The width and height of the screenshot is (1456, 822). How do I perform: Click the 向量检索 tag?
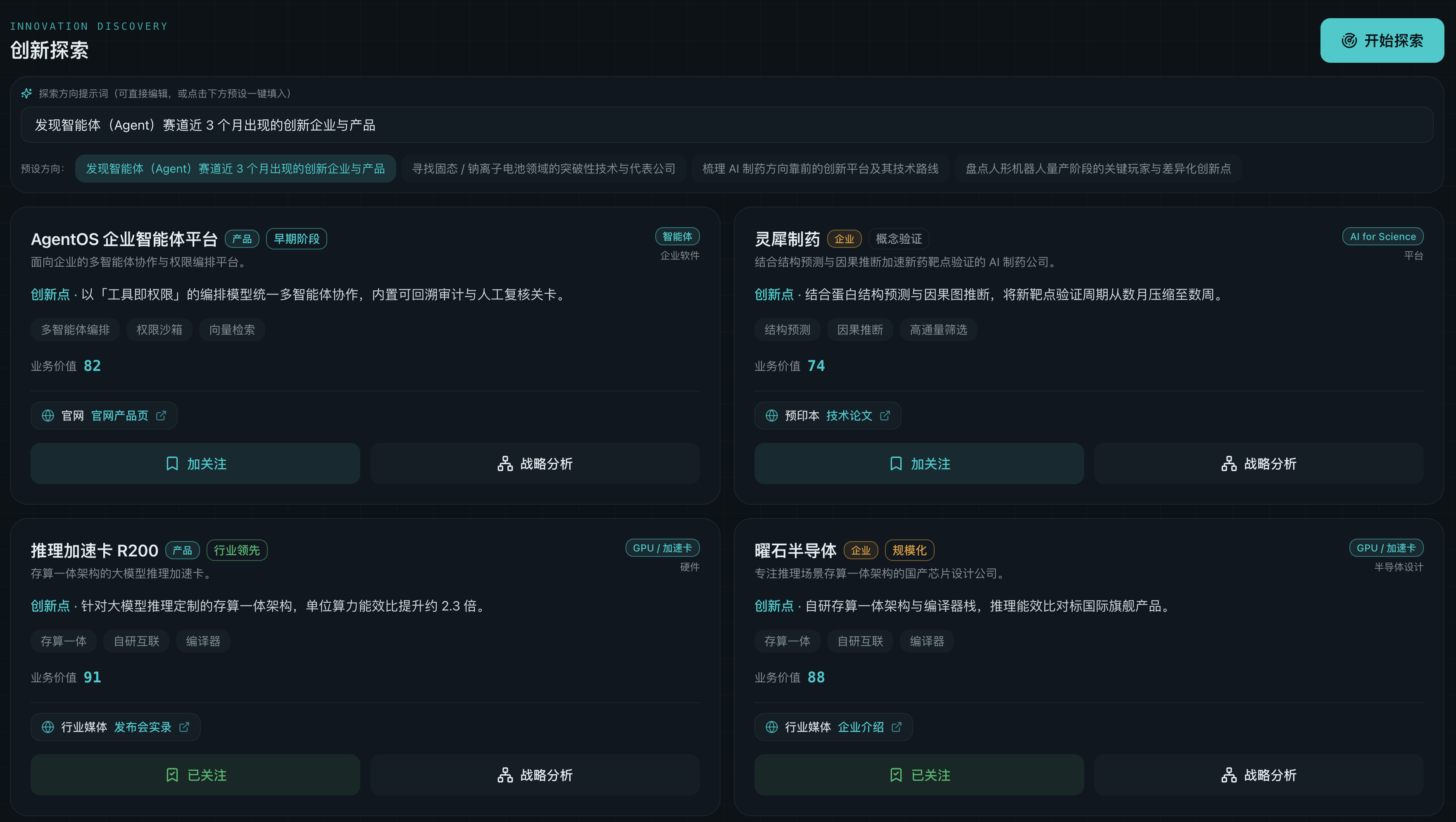click(232, 329)
